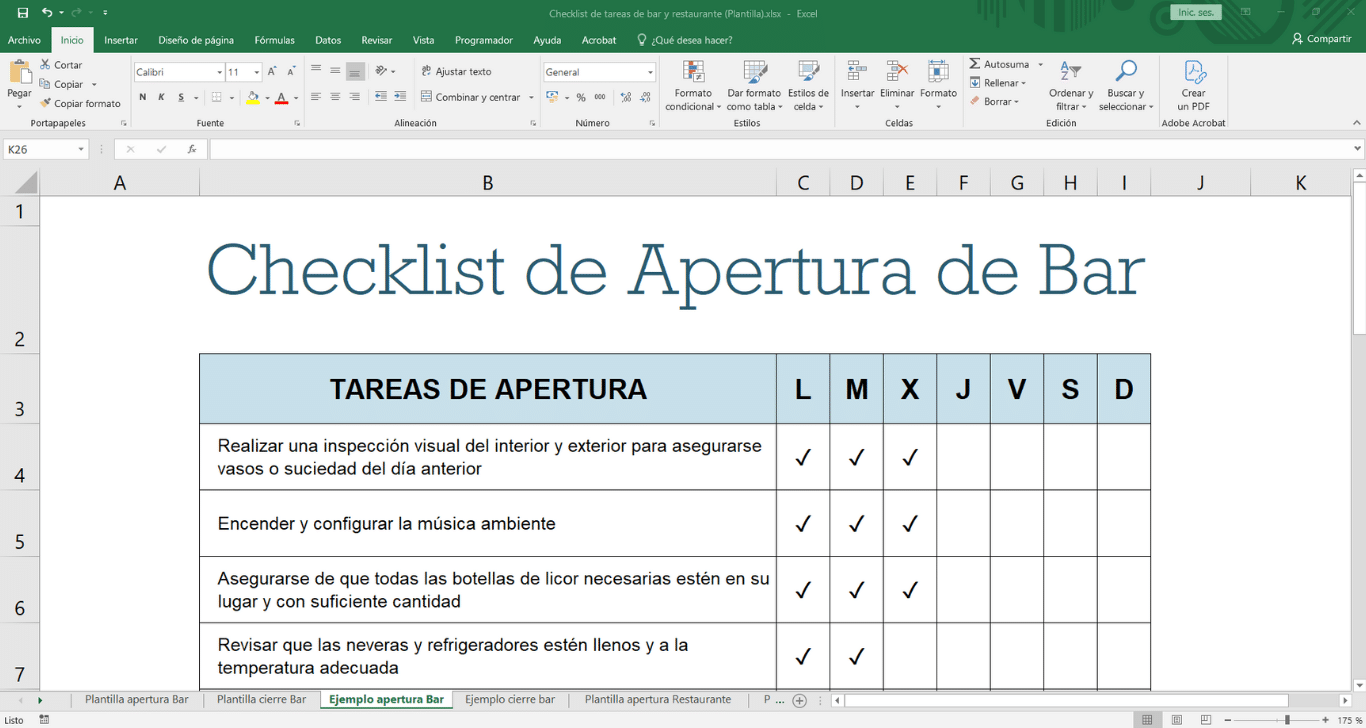Toggle italic (K) formatting
The width and height of the screenshot is (1366, 728).
(x=161, y=98)
